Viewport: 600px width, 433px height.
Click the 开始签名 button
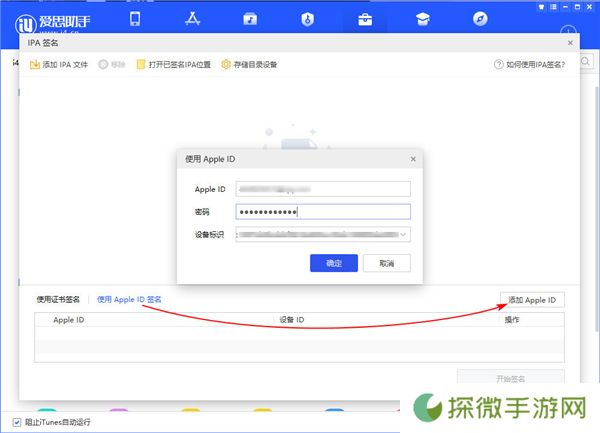pyautogui.click(x=510, y=377)
